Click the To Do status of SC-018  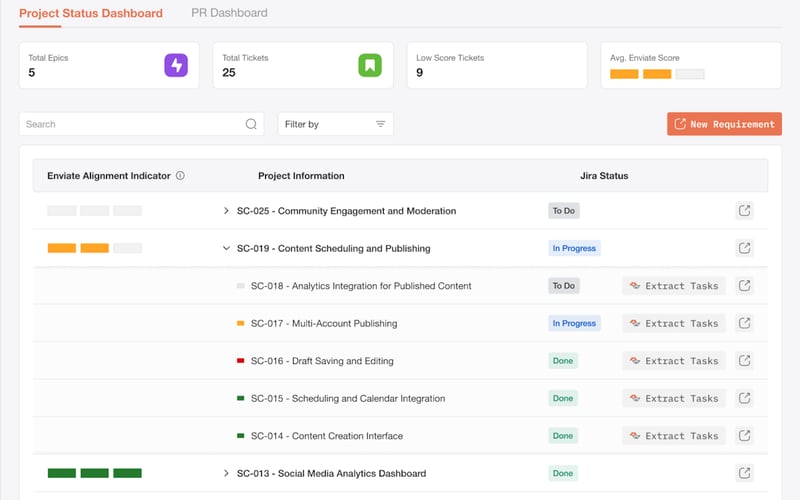coord(564,286)
